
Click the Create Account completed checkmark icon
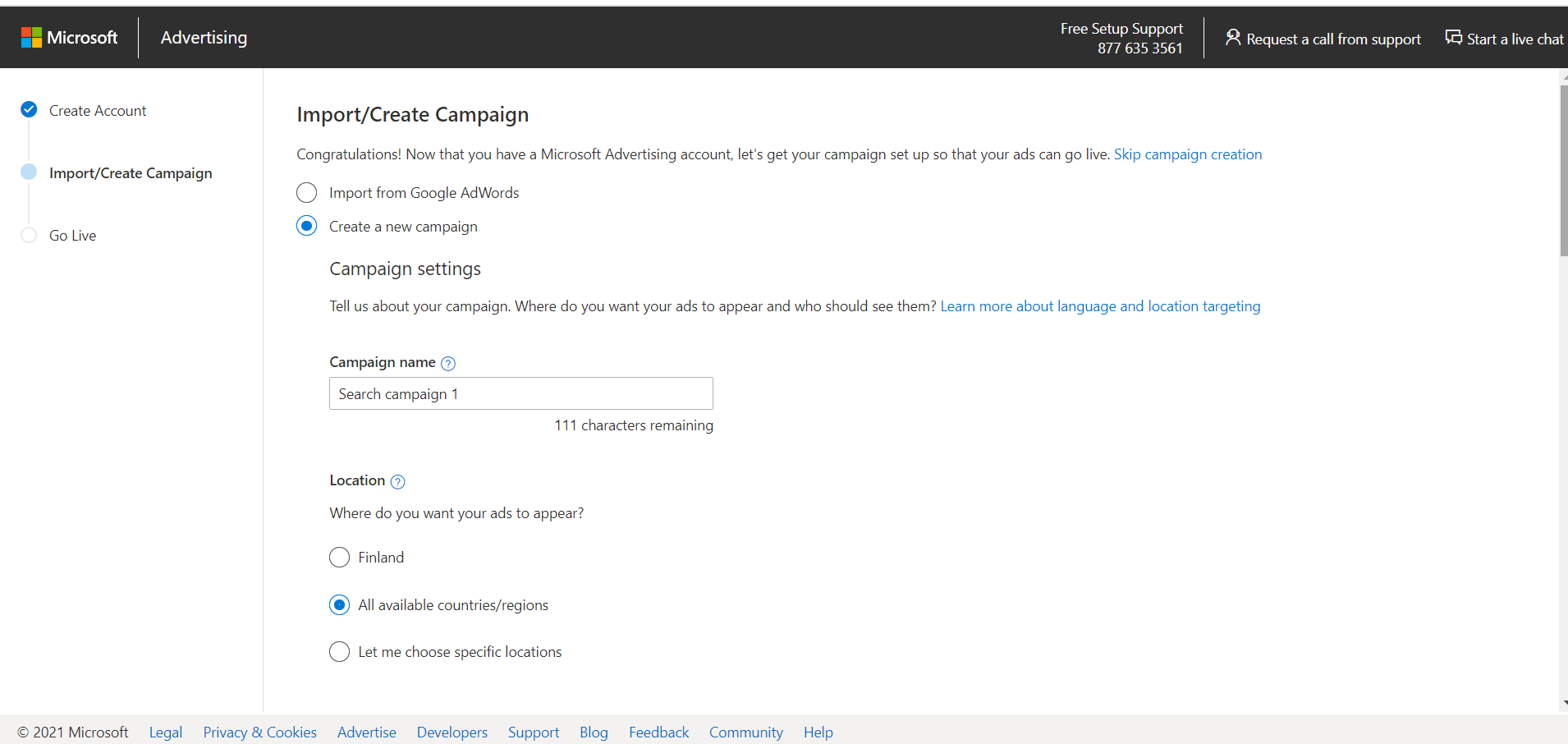pyautogui.click(x=29, y=109)
